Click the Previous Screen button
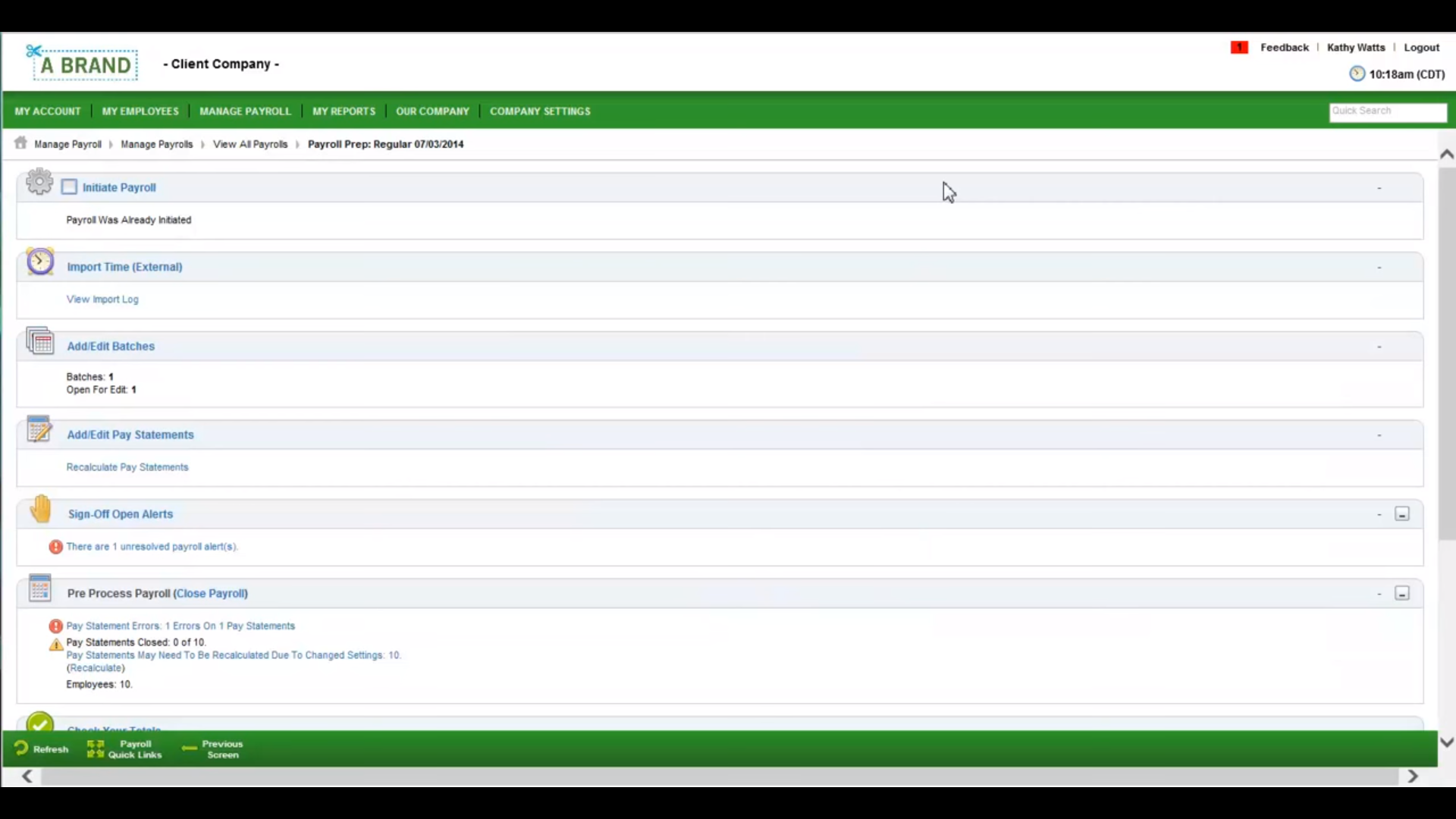The height and width of the screenshot is (819, 1456). coord(213,749)
